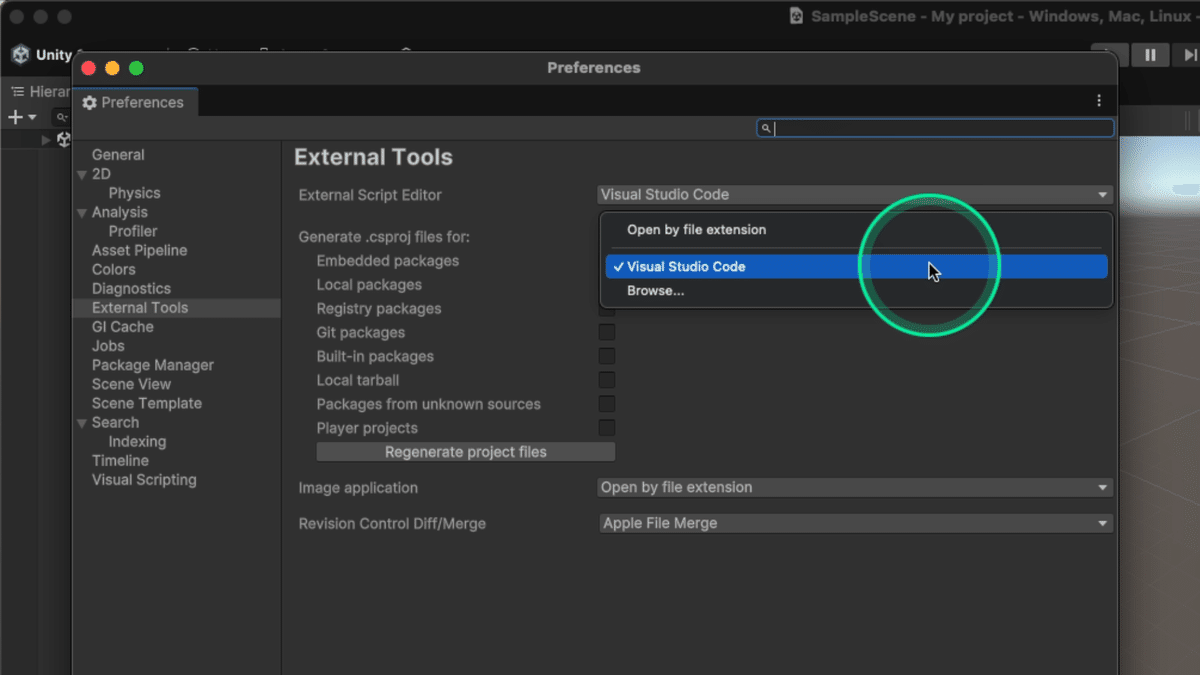Pause play mode in the Unity editor

(x=1150, y=55)
